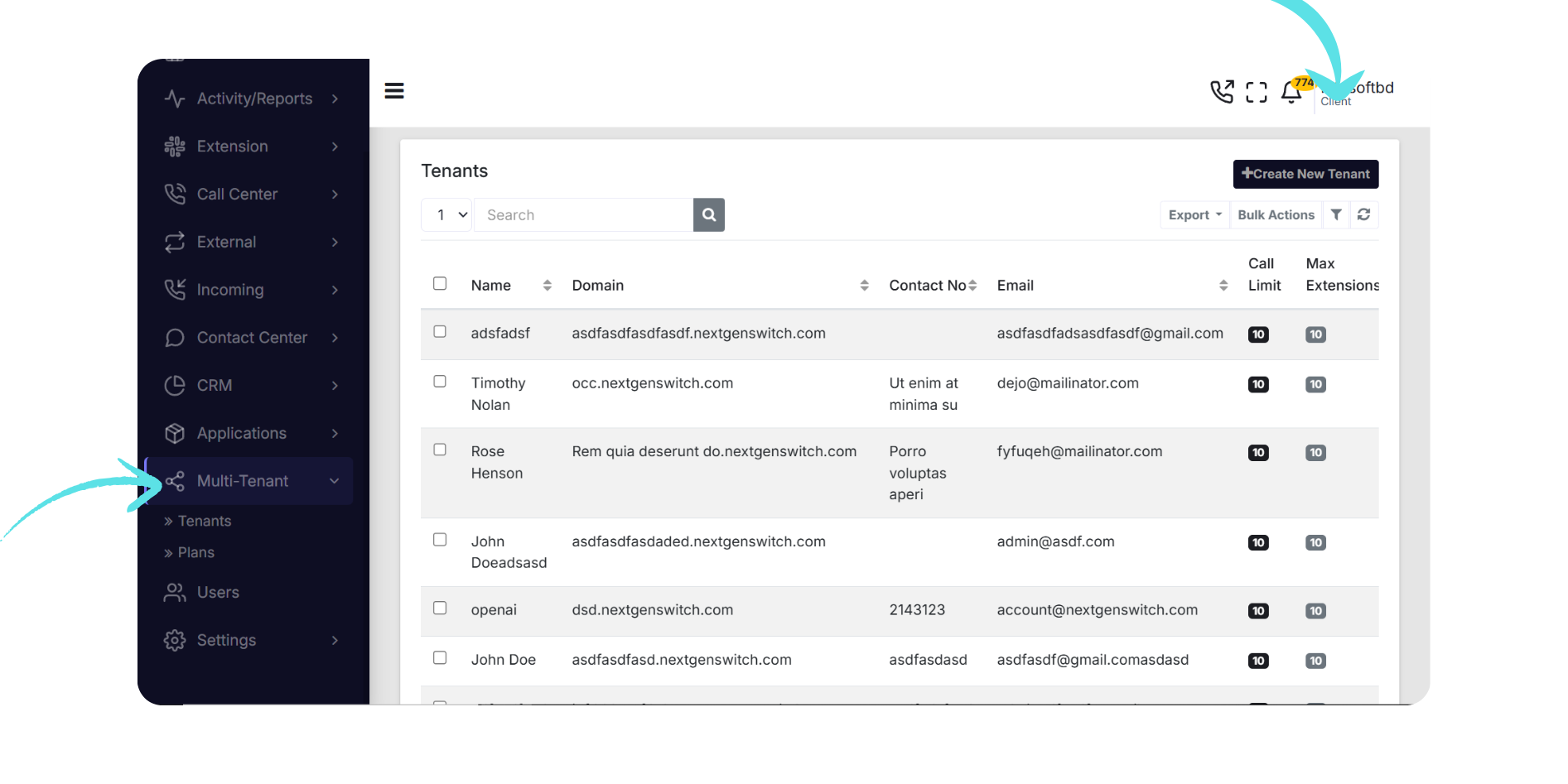Click Call Limit badge for openai
This screenshot has height=784, width=1568.
click(x=1258, y=611)
